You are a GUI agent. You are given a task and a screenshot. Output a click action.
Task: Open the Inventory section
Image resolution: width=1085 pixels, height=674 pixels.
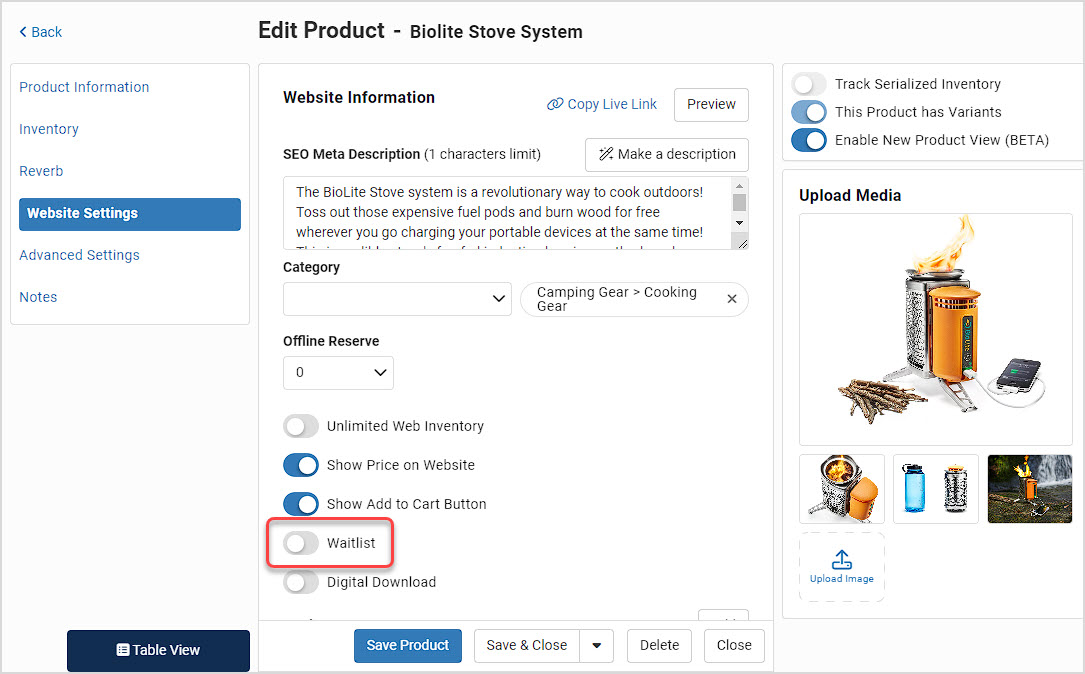pos(48,129)
